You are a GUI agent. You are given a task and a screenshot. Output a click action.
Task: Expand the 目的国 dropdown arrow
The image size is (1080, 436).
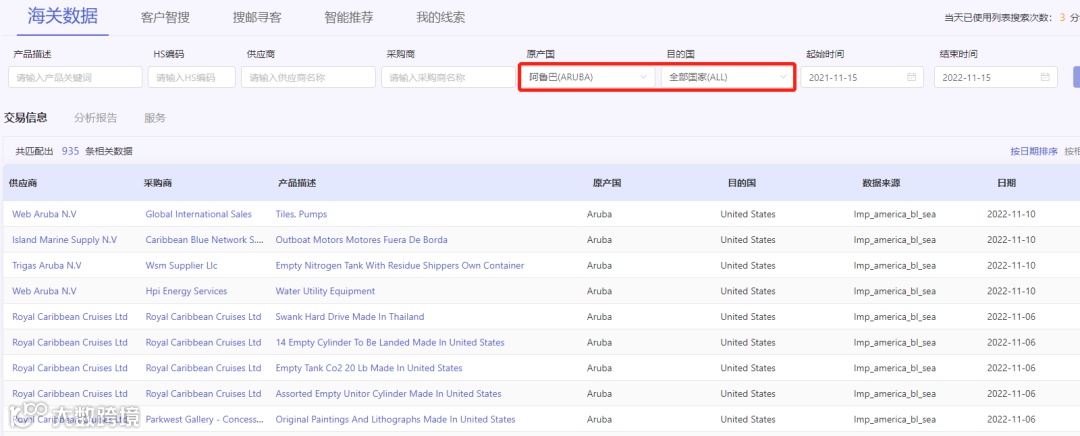782,77
